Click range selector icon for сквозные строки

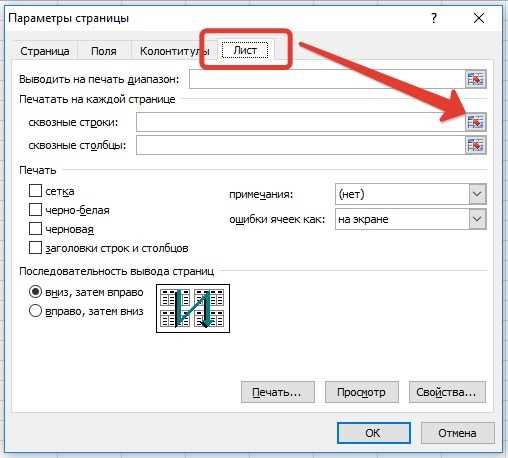tap(476, 122)
